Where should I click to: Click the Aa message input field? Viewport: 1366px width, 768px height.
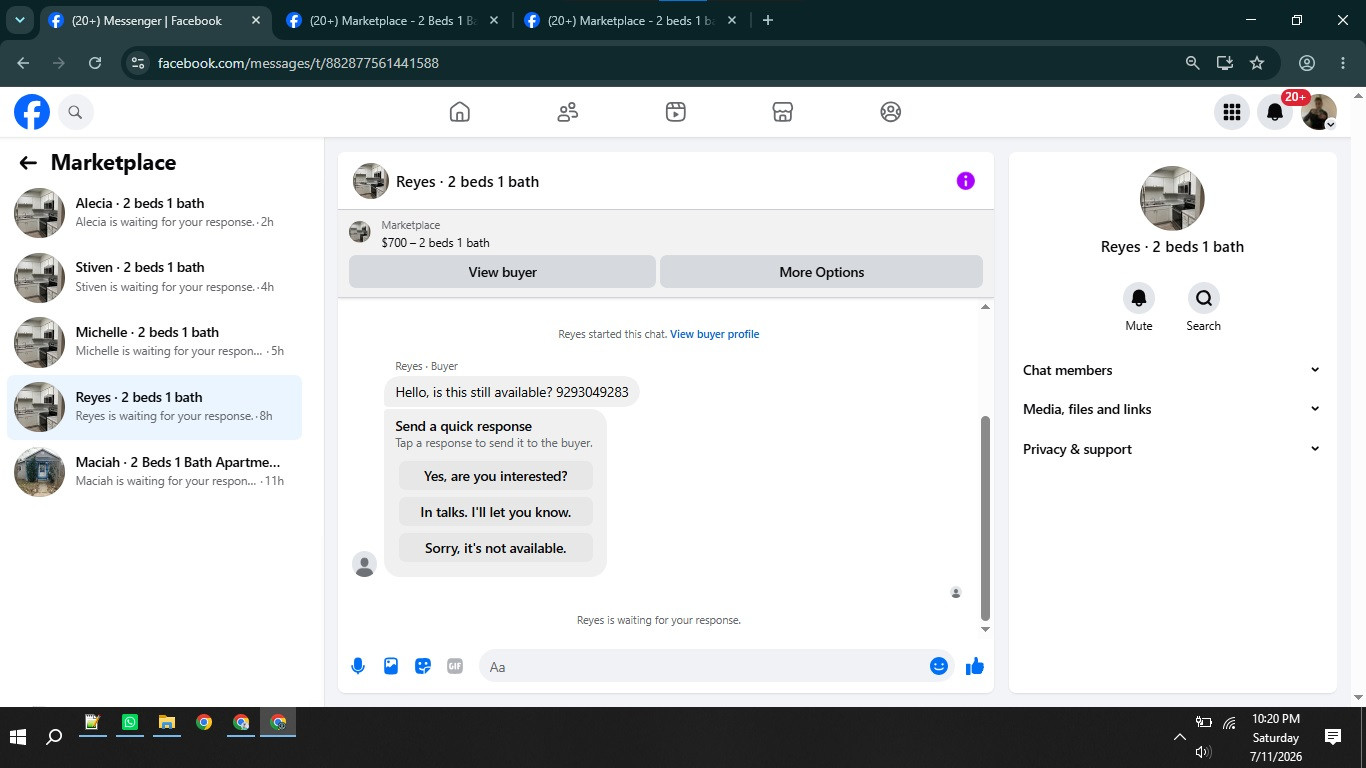[x=702, y=666]
